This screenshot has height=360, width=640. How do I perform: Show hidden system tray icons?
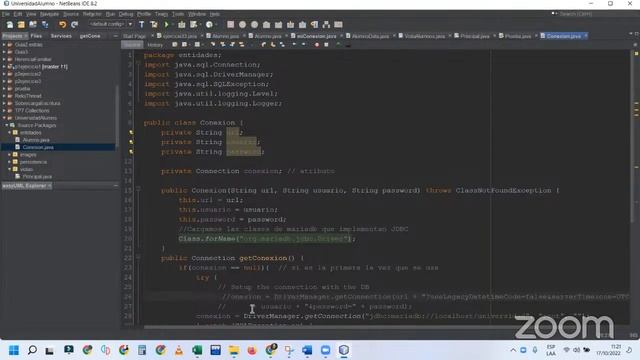pos(513,350)
